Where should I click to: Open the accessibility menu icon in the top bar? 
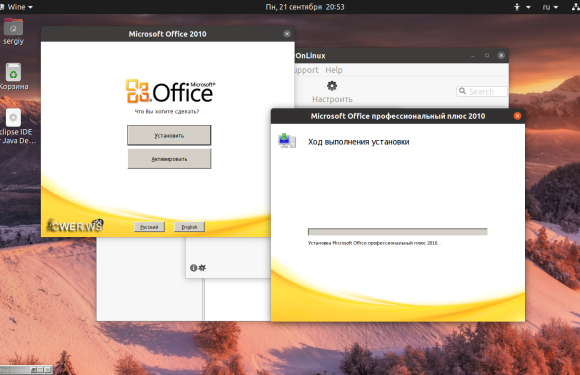tap(522, 7)
